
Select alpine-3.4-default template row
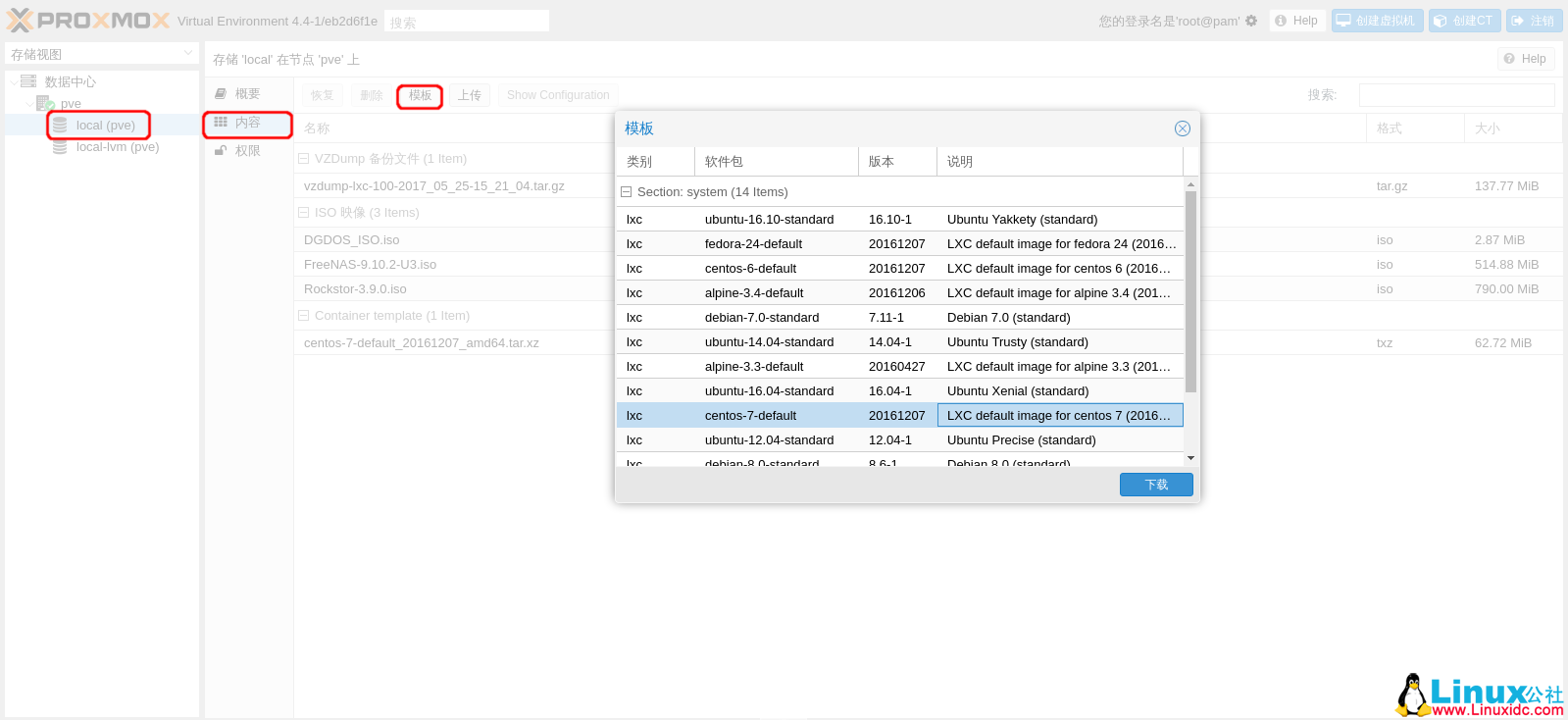(900, 293)
